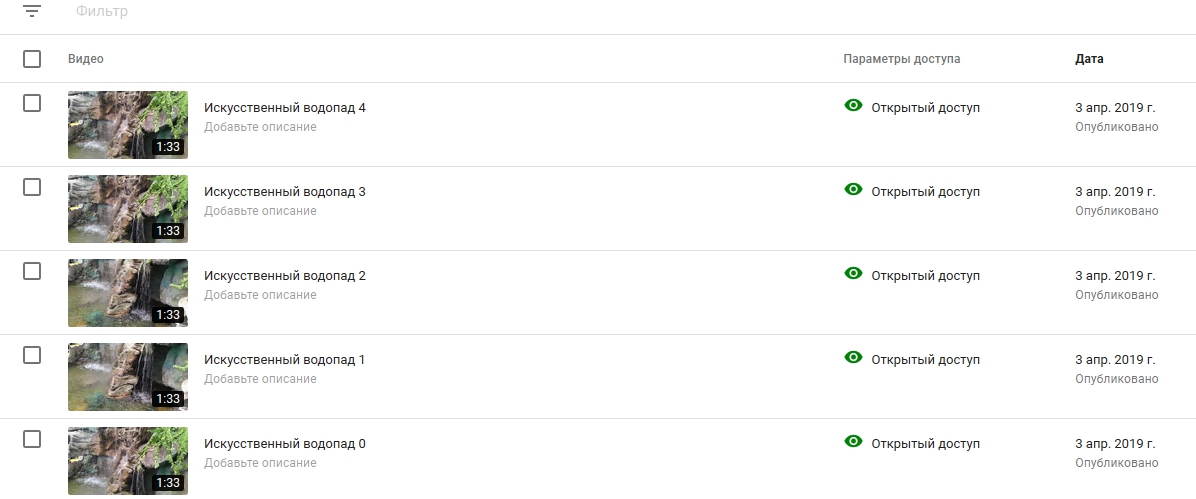Sort by the Дата column header
The image size is (1196, 499).
(1089, 59)
